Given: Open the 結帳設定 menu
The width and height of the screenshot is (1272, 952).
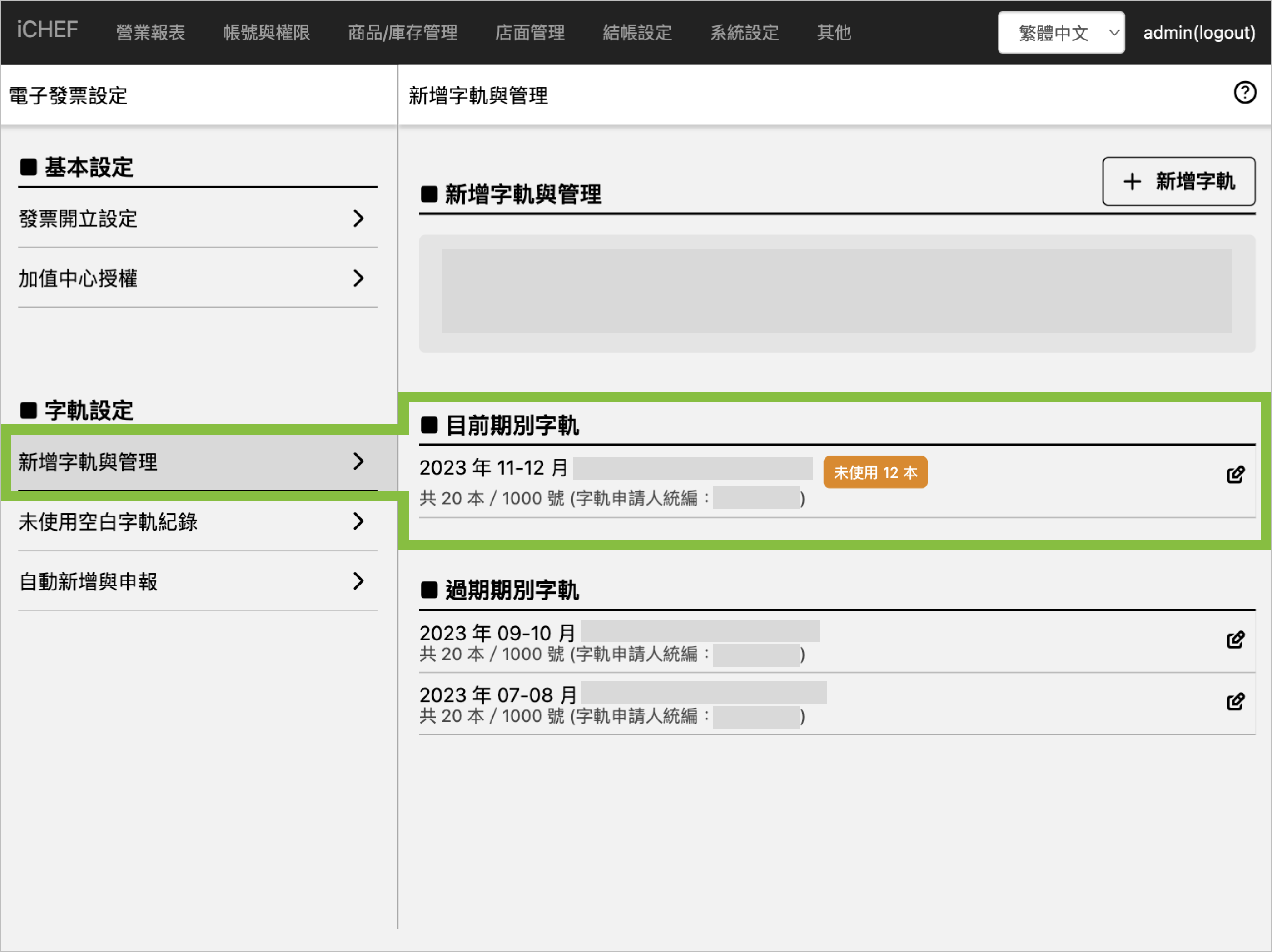Looking at the screenshot, I should [637, 33].
